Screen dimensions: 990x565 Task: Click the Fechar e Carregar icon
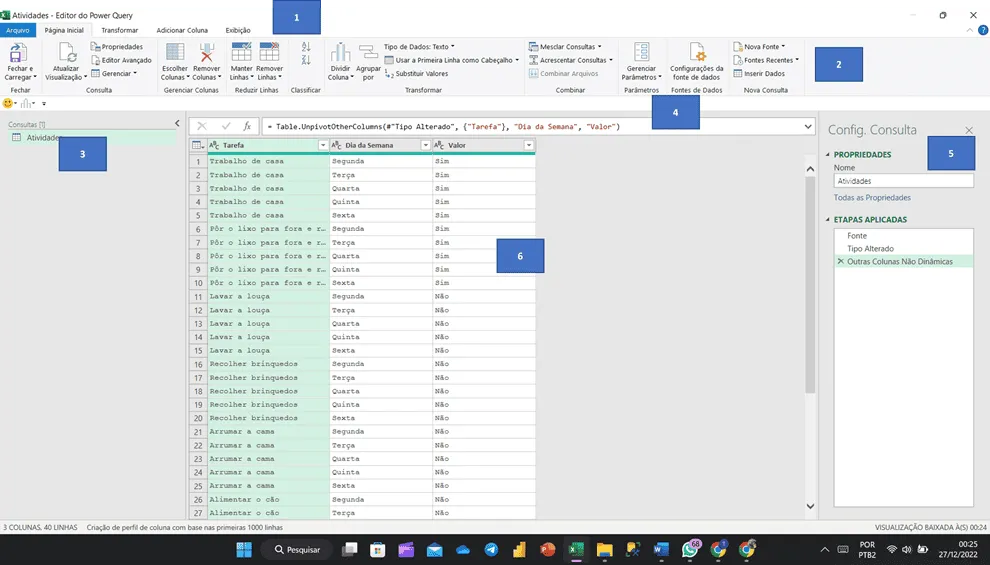pos(18,53)
